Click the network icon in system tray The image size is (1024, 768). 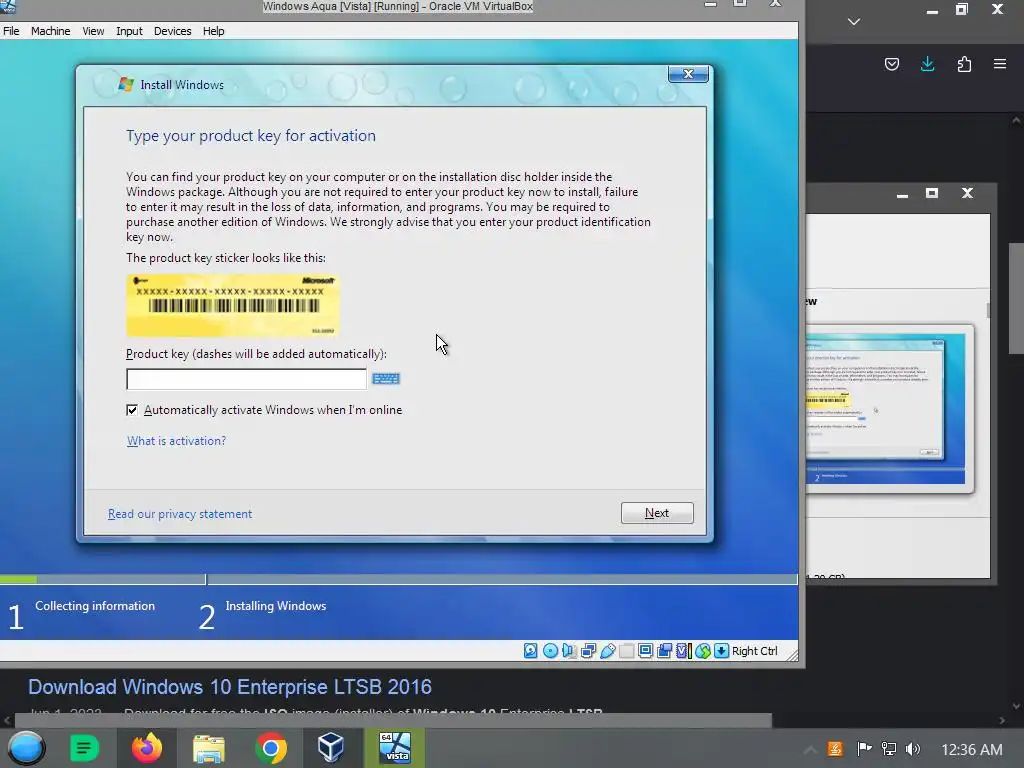coord(889,748)
